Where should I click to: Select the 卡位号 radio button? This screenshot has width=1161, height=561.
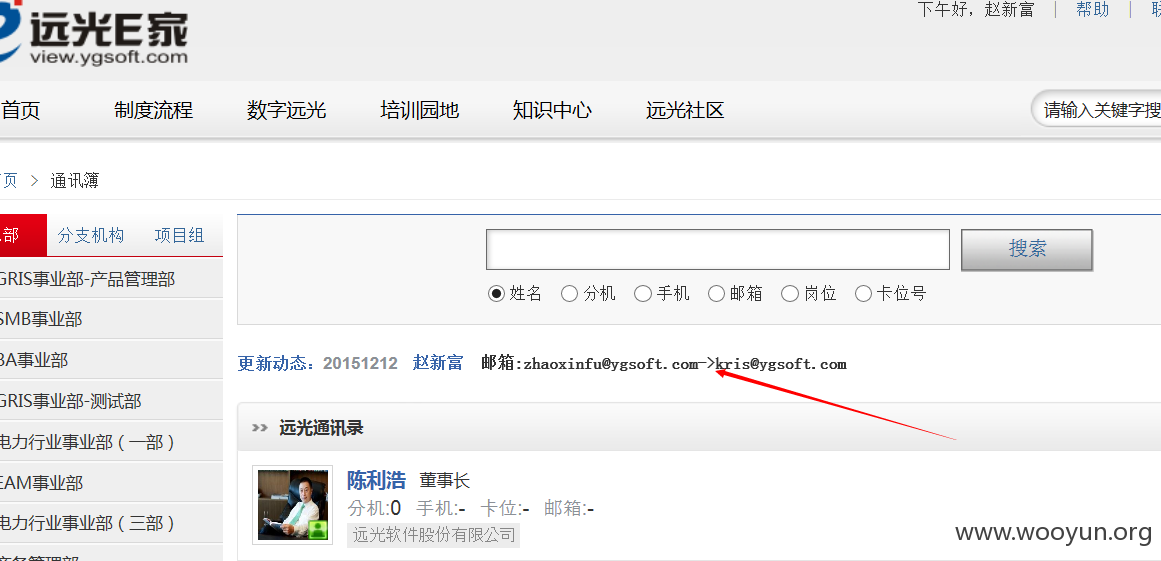[863, 294]
